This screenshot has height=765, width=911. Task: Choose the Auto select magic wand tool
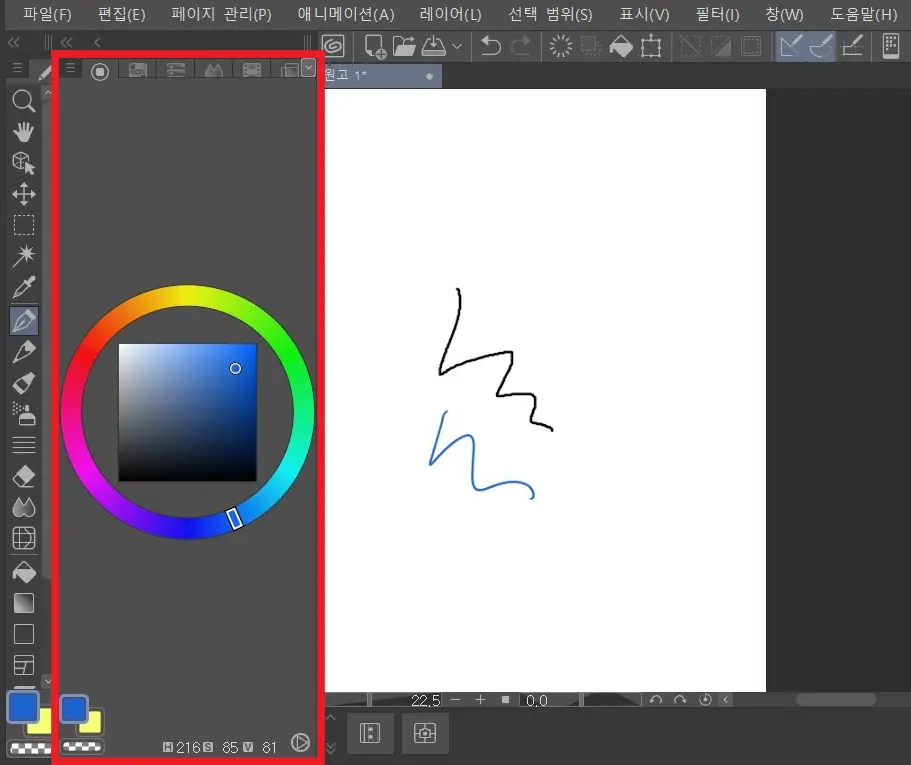(23, 257)
